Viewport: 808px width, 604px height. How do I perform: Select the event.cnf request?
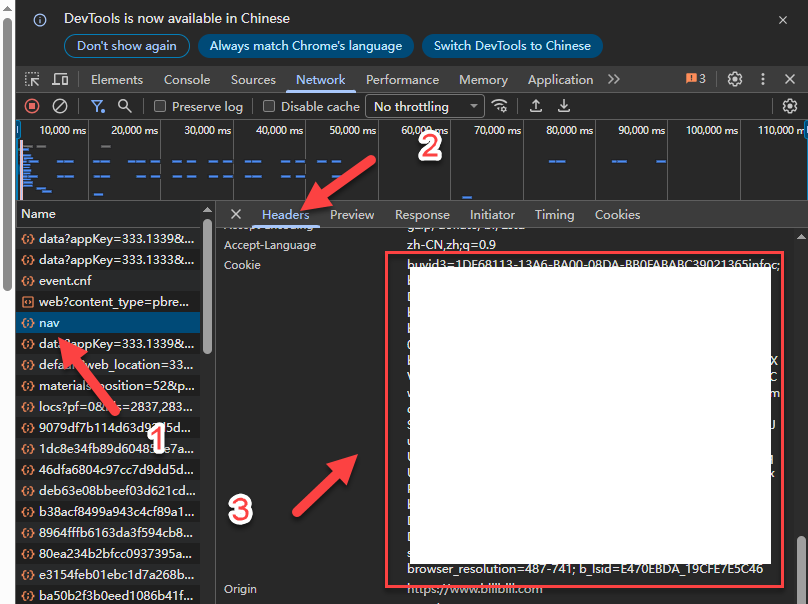tap(65, 281)
